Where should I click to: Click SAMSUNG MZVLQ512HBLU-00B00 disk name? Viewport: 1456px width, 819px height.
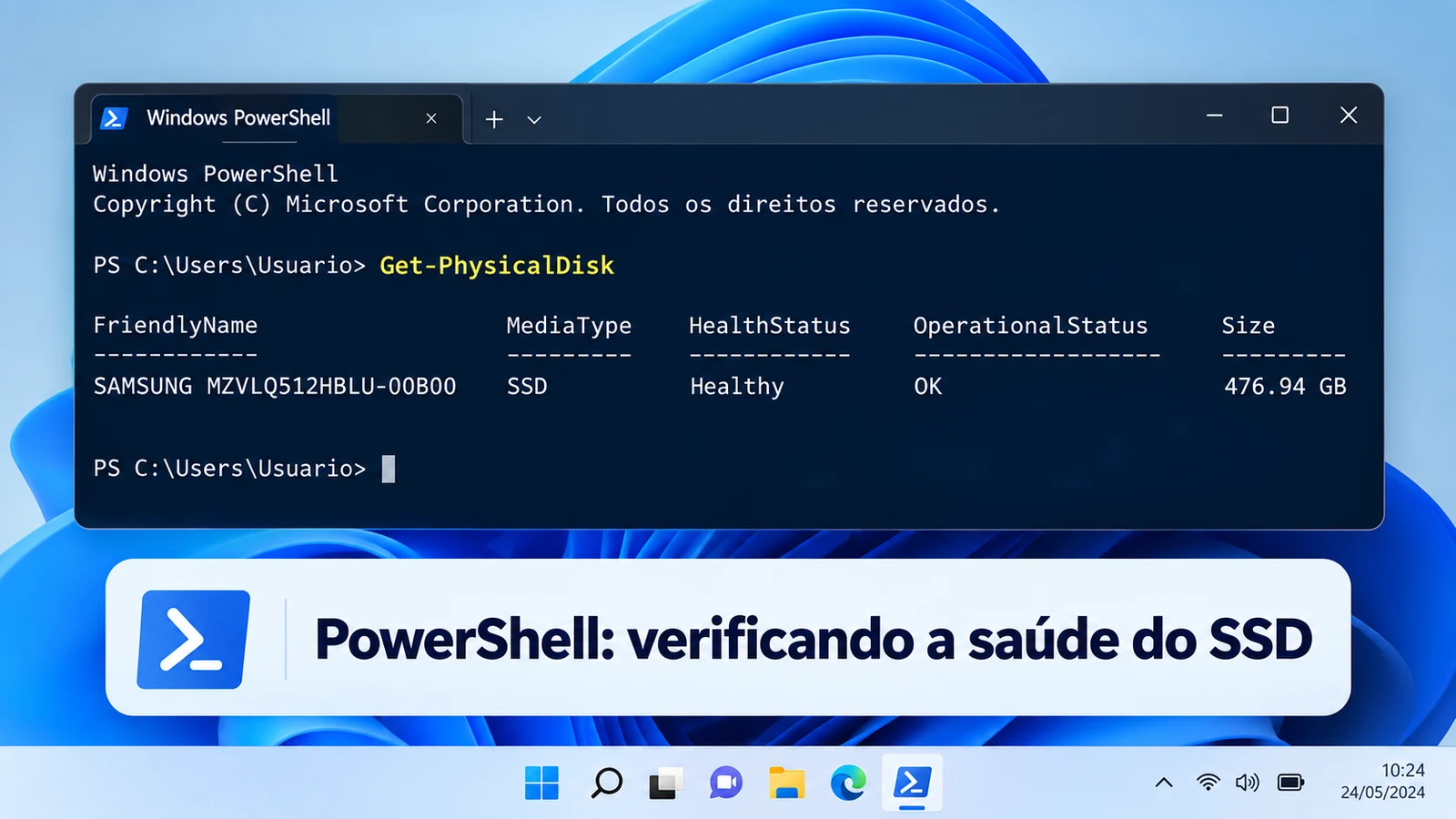[x=275, y=387]
